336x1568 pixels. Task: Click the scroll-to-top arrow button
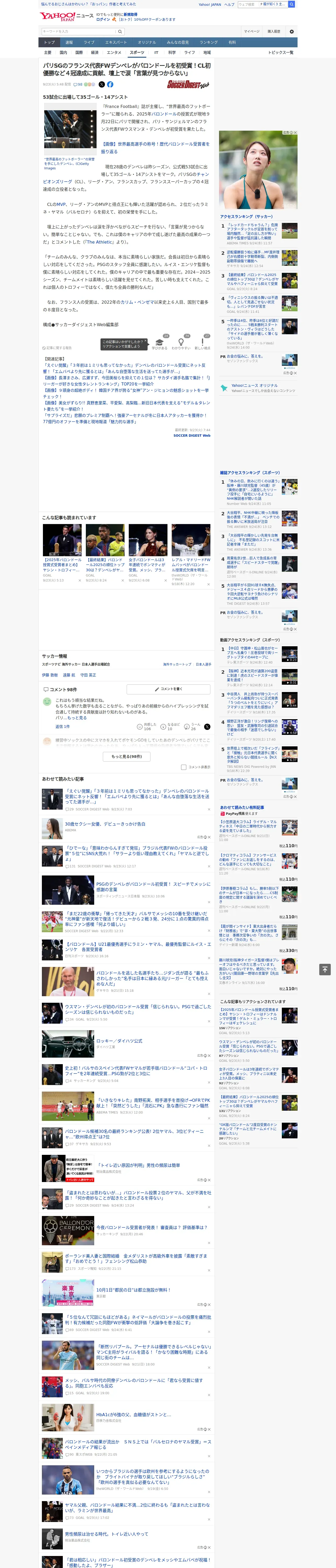[x=325, y=969]
